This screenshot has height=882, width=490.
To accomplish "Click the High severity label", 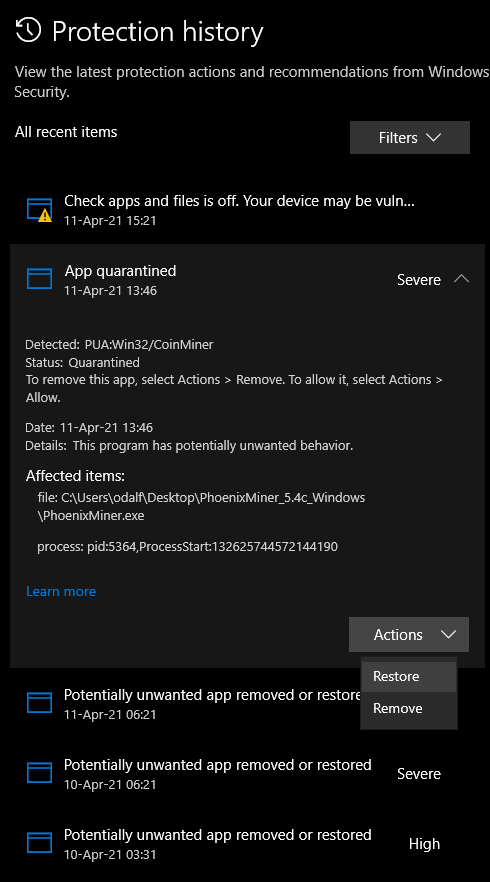I will [424, 844].
